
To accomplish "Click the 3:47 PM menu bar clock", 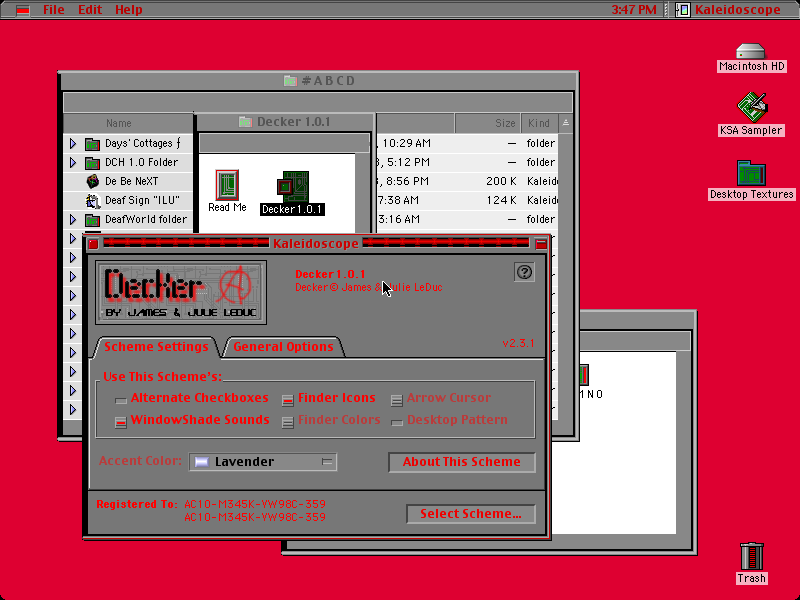I will (634, 10).
